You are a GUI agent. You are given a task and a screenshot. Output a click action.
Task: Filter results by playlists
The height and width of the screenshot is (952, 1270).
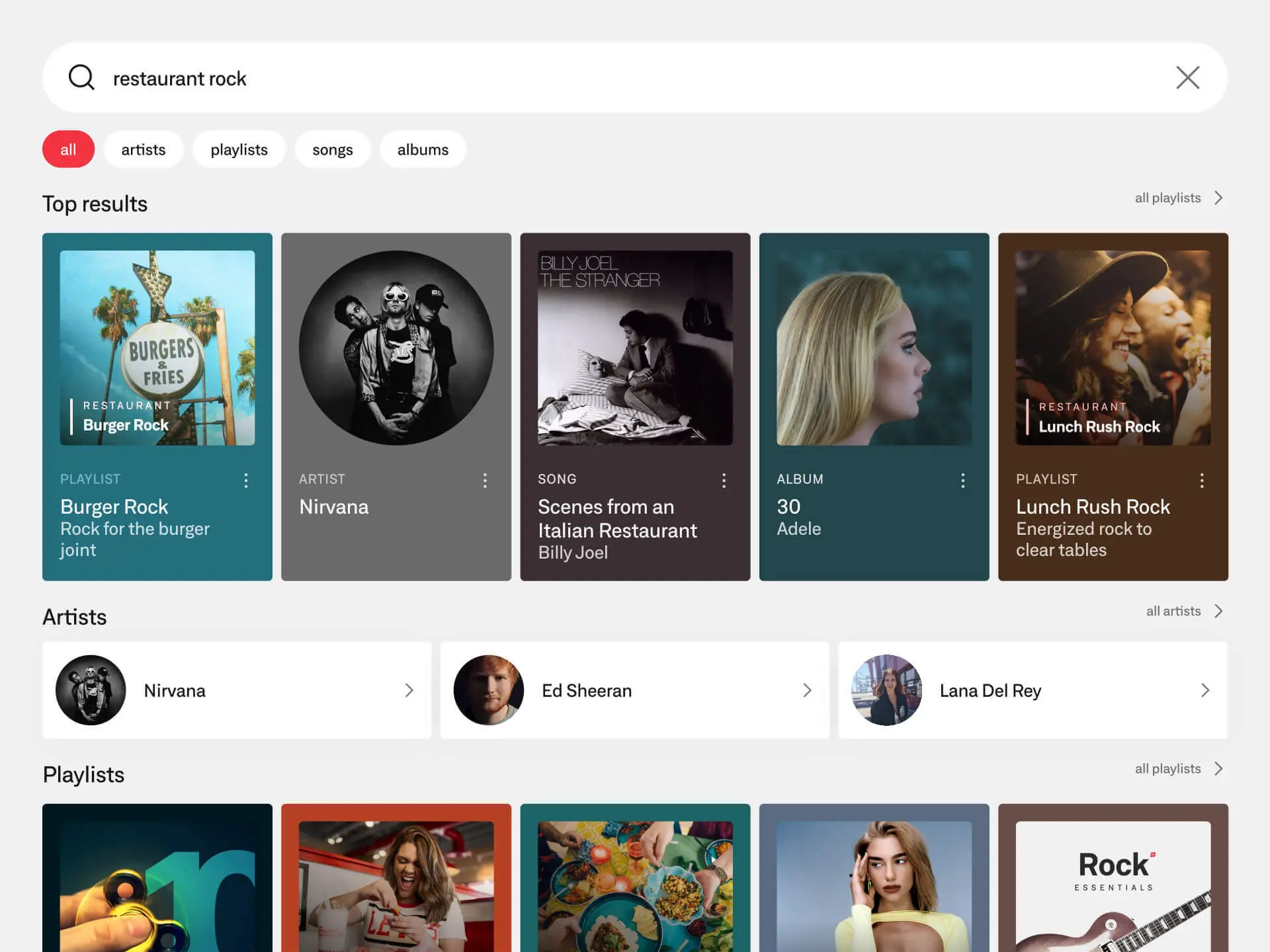(x=239, y=149)
